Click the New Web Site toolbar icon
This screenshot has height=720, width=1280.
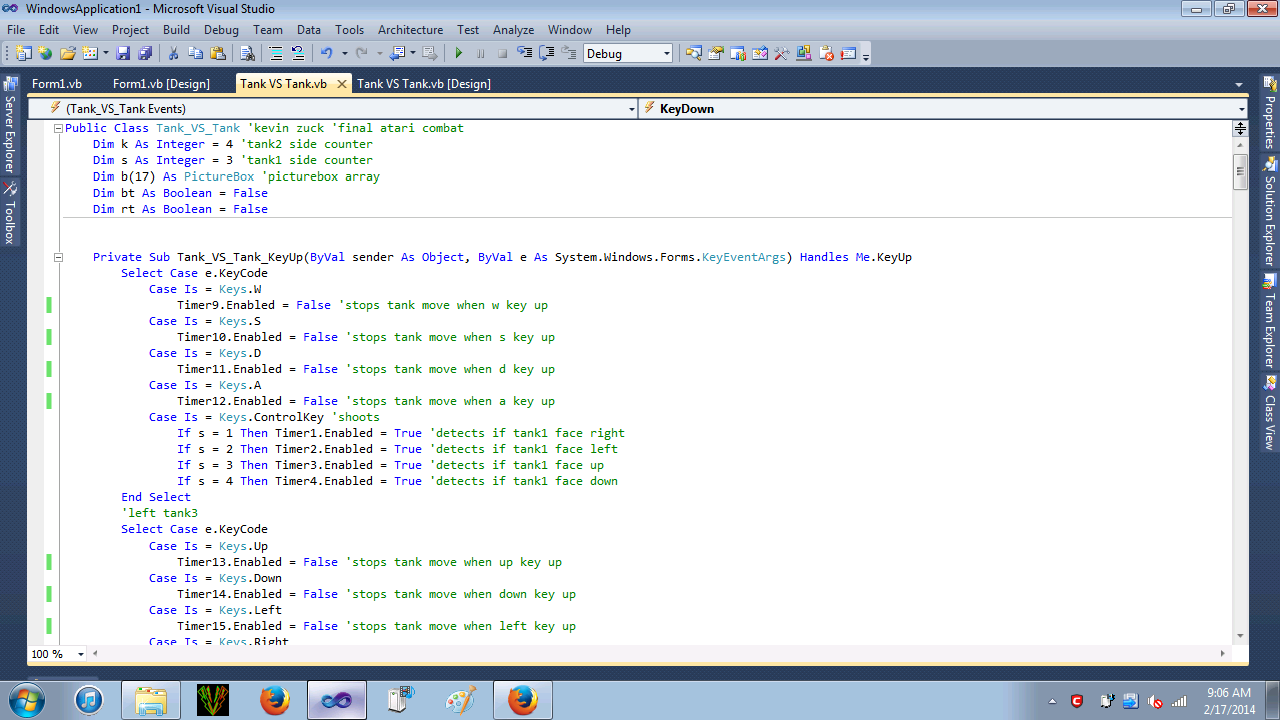(45, 53)
